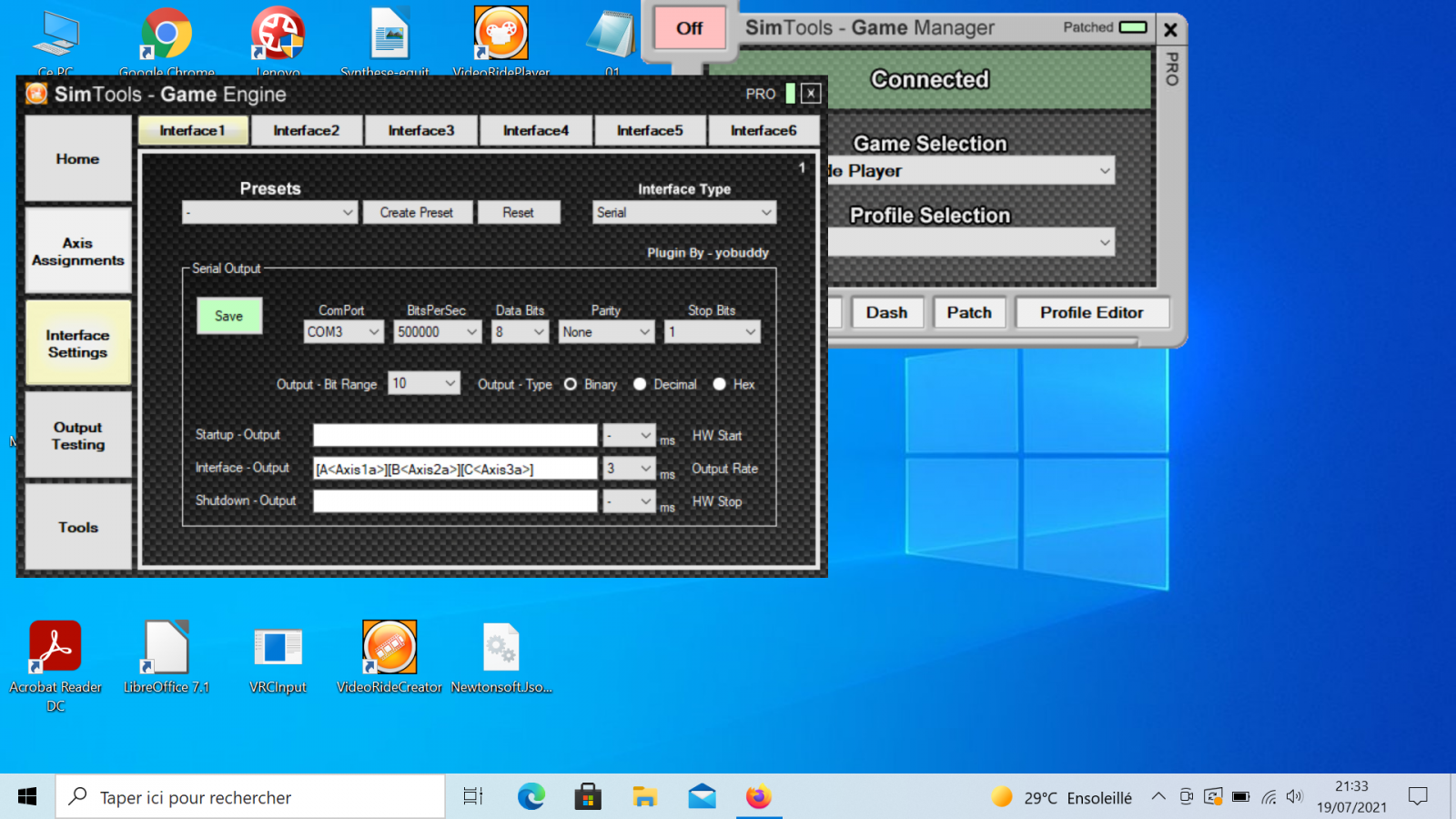The image size is (1456, 819).
Task: Switch to Interface3 tab
Action: 421,130
